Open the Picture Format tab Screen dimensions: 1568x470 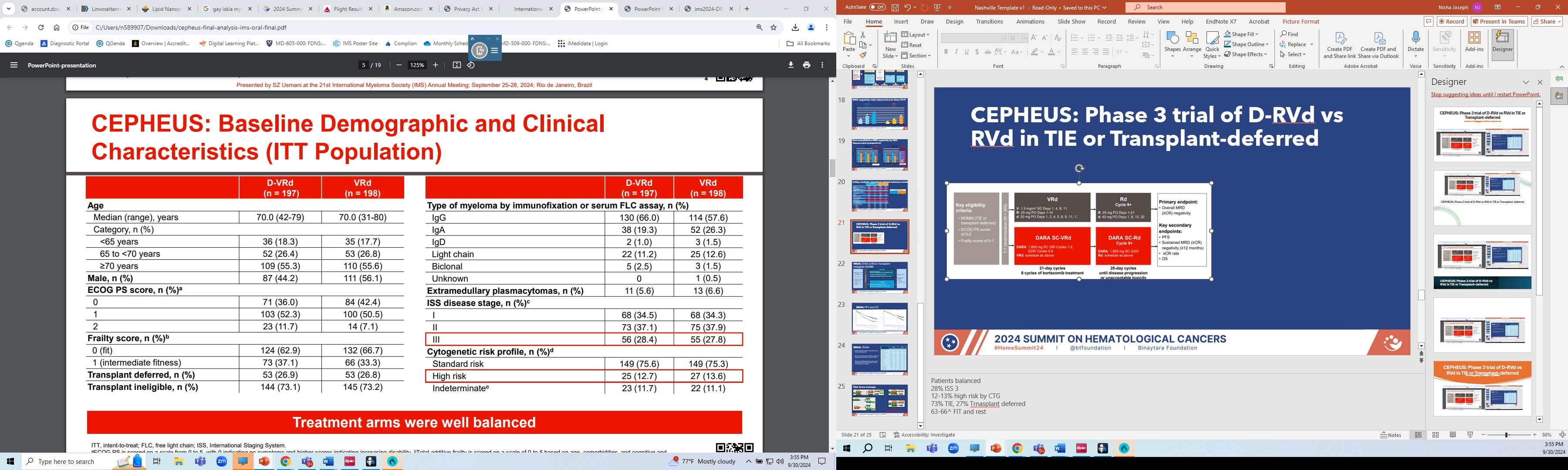[1301, 21]
